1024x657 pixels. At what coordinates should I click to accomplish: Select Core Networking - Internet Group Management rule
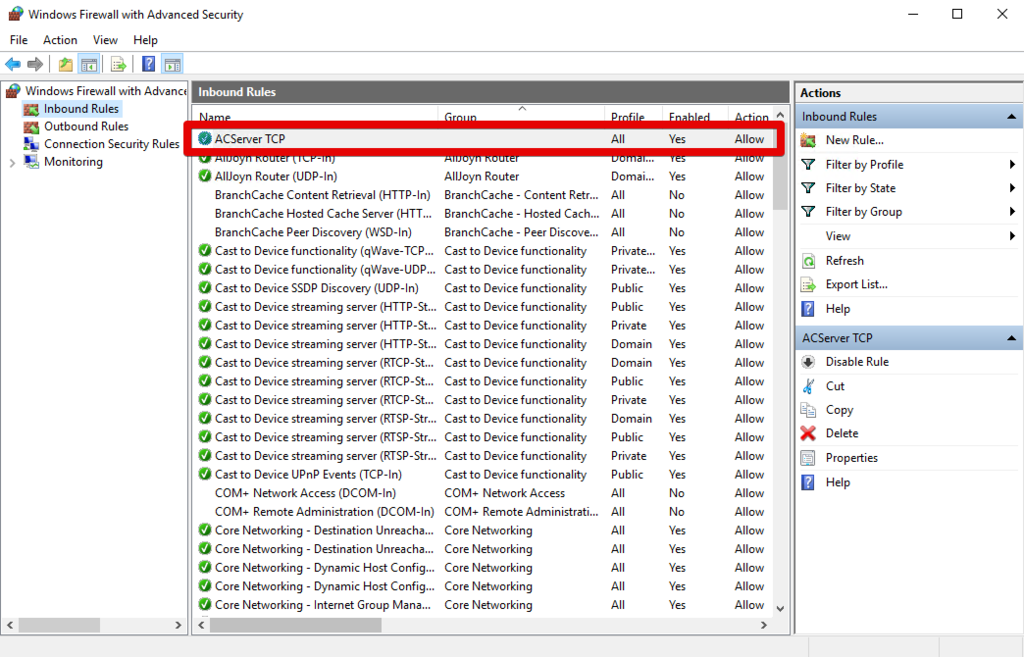coord(482,605)
